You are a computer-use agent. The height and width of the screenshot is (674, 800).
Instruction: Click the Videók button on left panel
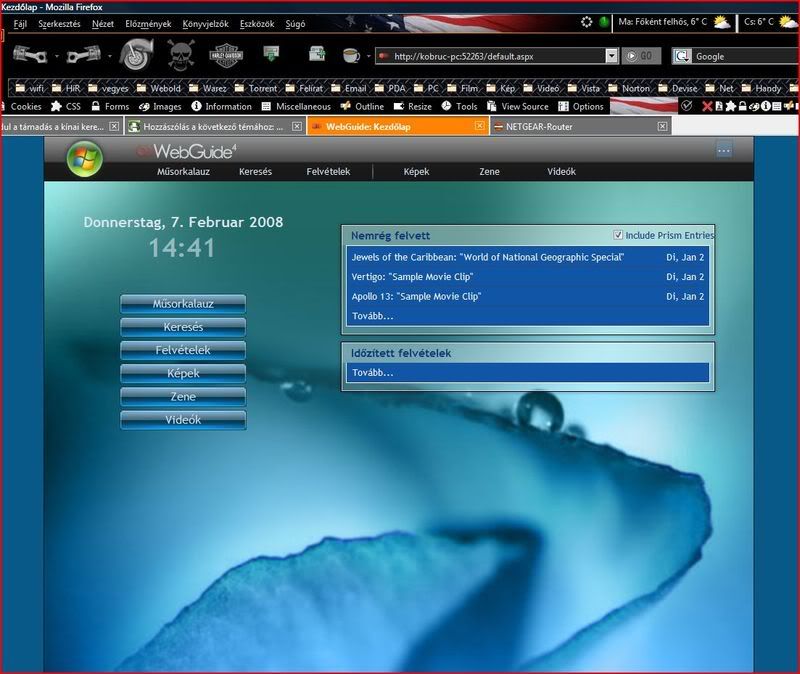point(183,420)
